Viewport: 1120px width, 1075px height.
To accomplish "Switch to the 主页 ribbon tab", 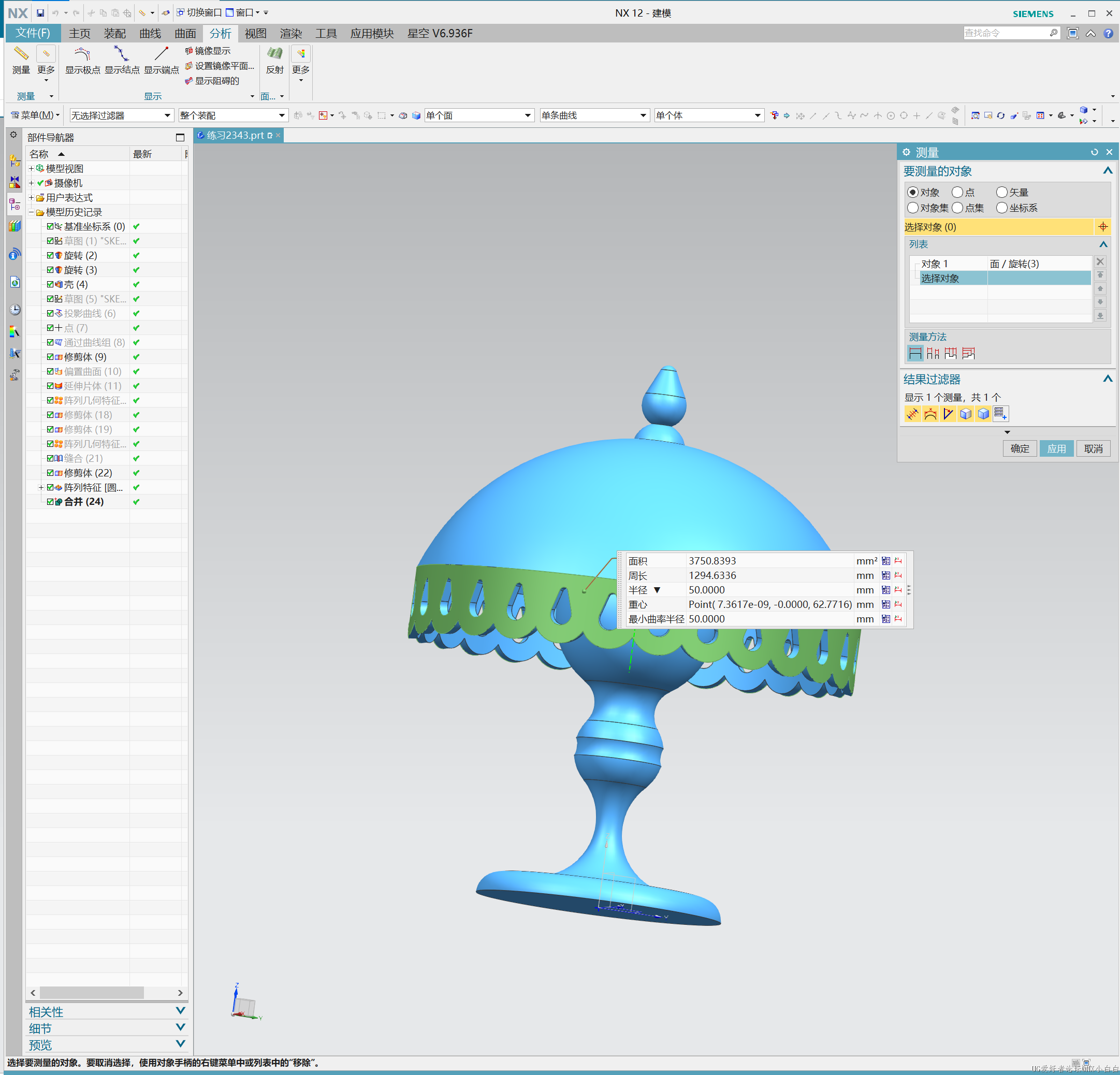I will click(79, 33).
